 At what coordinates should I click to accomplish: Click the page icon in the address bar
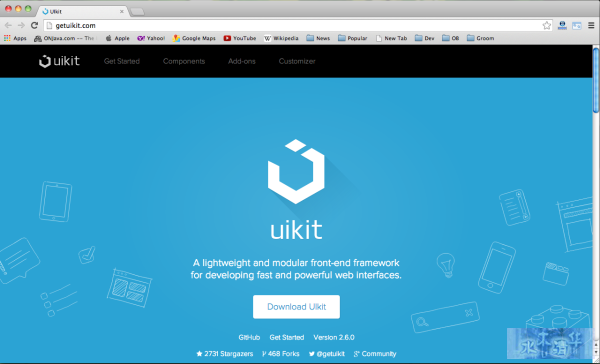click(x=49, y=26)
